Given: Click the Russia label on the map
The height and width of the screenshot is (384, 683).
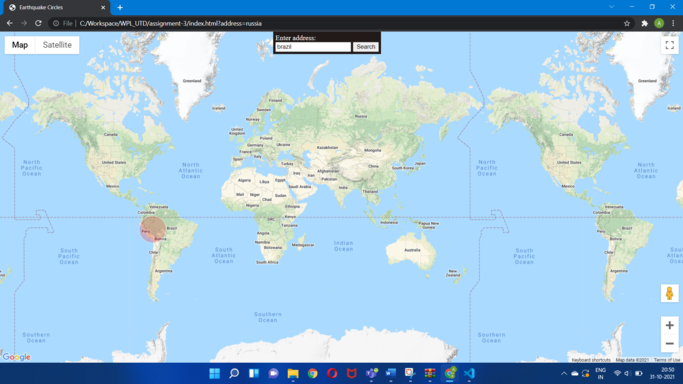Looking at the screenshot, I should click(361, 116).
